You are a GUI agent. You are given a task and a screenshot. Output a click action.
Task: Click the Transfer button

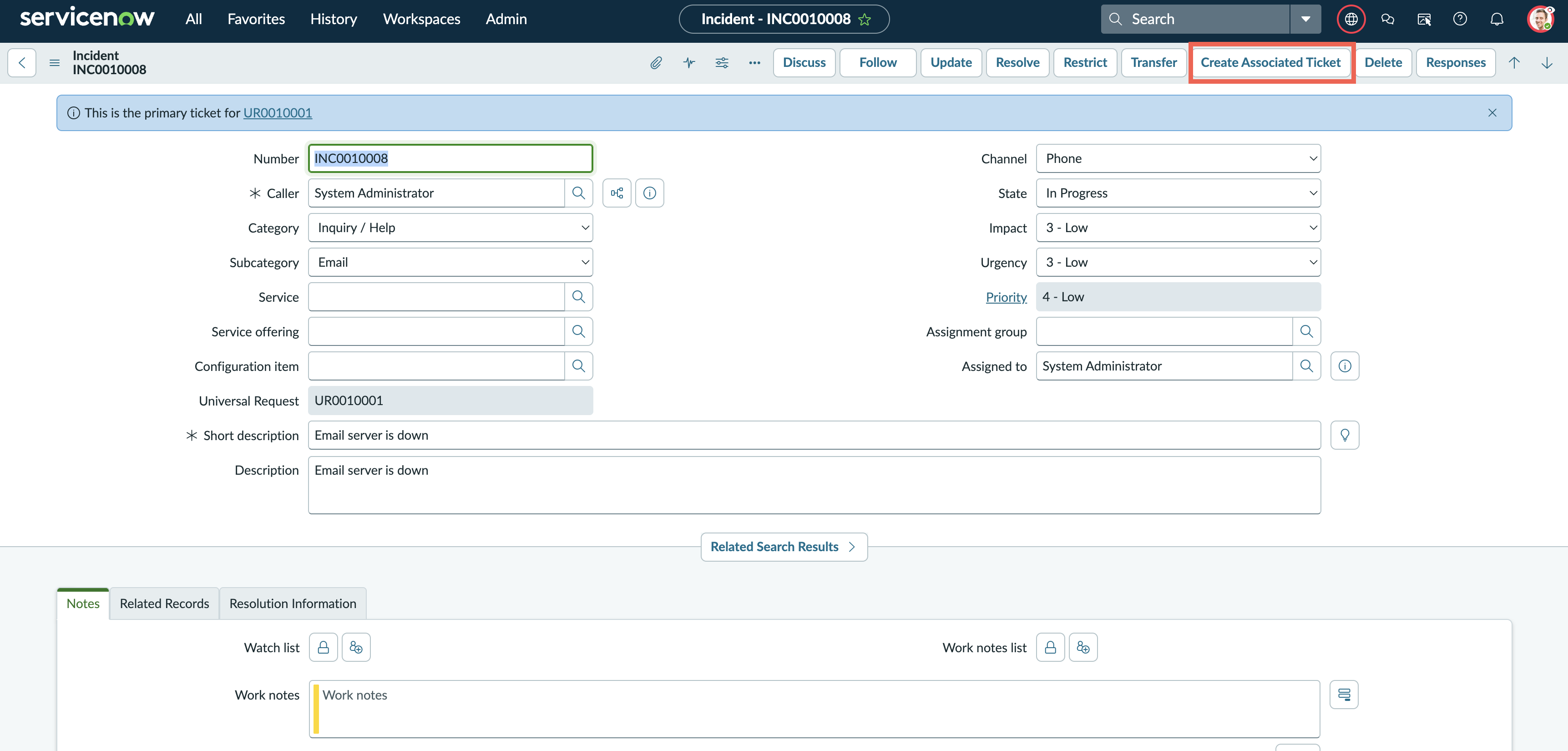[x=1154, y=63]
